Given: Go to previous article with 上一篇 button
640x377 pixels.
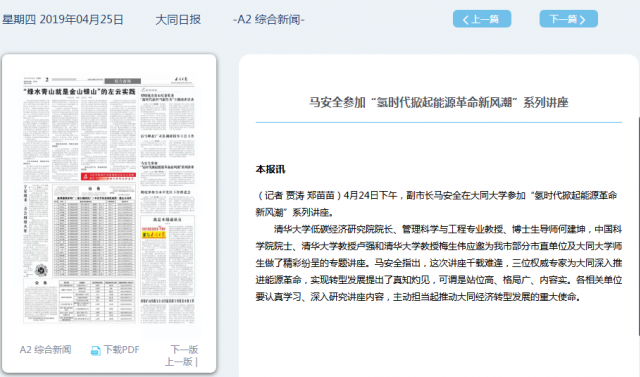Looking at the screenshot, I should pyautogui.click(x=482, y=19).
